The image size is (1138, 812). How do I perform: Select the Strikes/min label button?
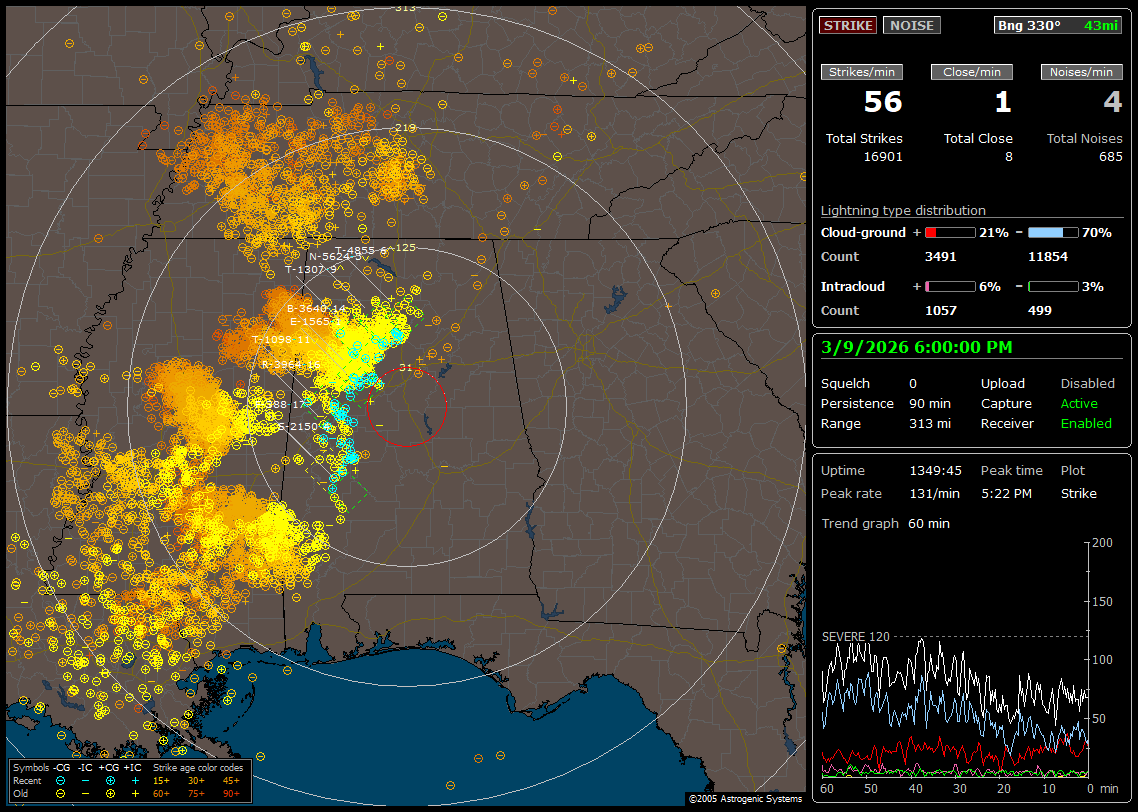861,72
